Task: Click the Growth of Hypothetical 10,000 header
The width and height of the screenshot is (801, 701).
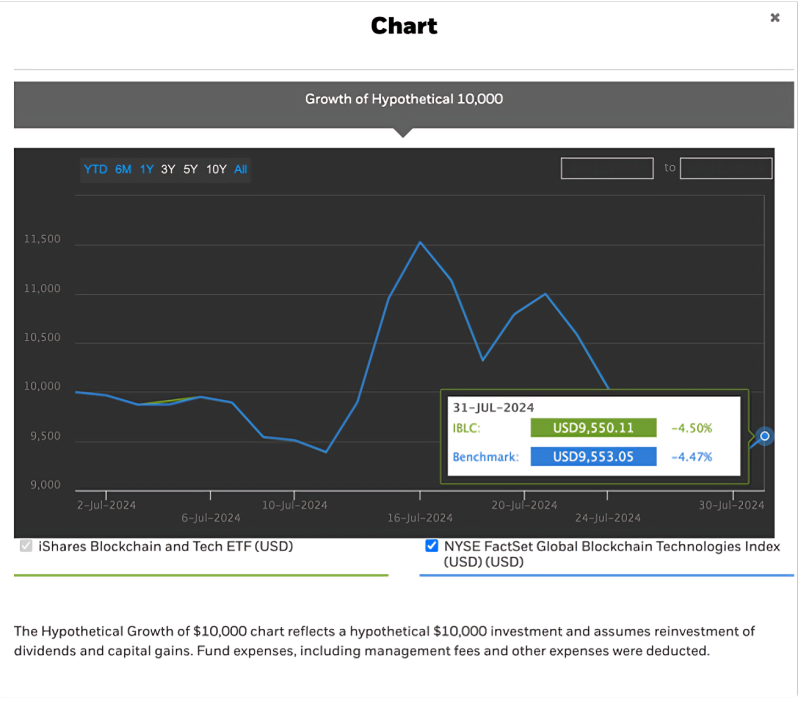Action: pyautogui.click(x=404, y=99)
